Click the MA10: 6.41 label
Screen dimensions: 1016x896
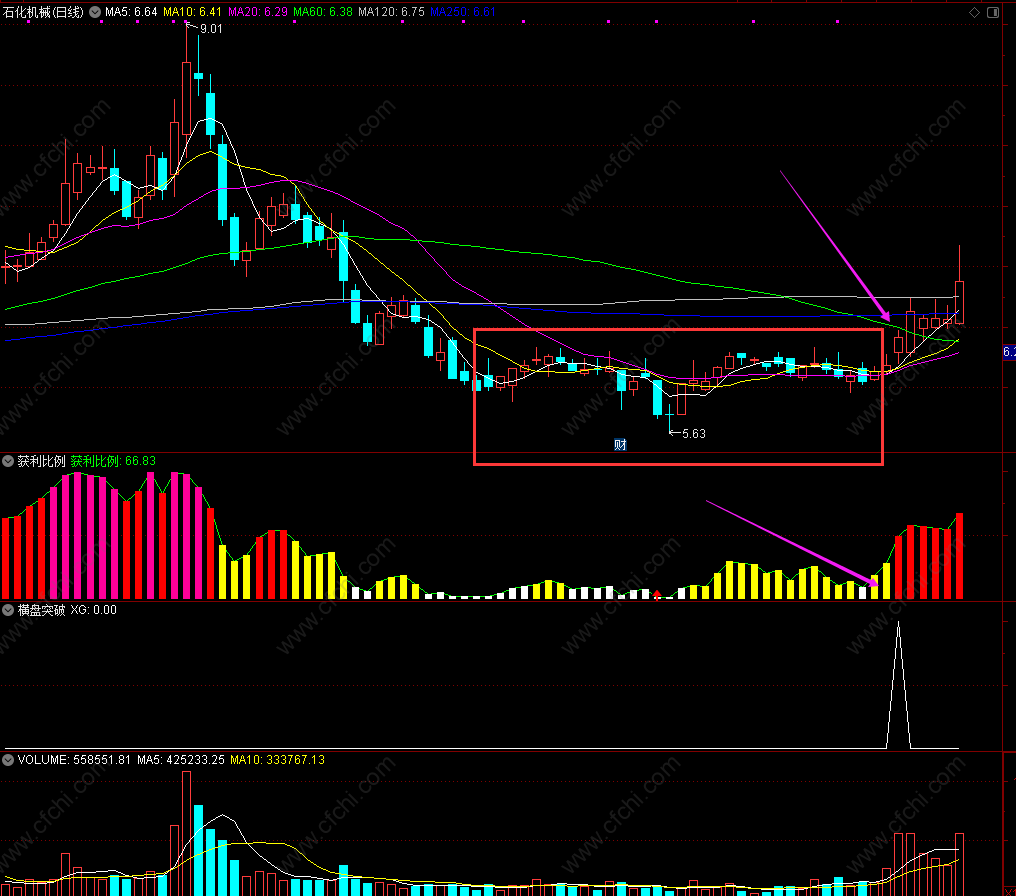(x=192, y=12)
